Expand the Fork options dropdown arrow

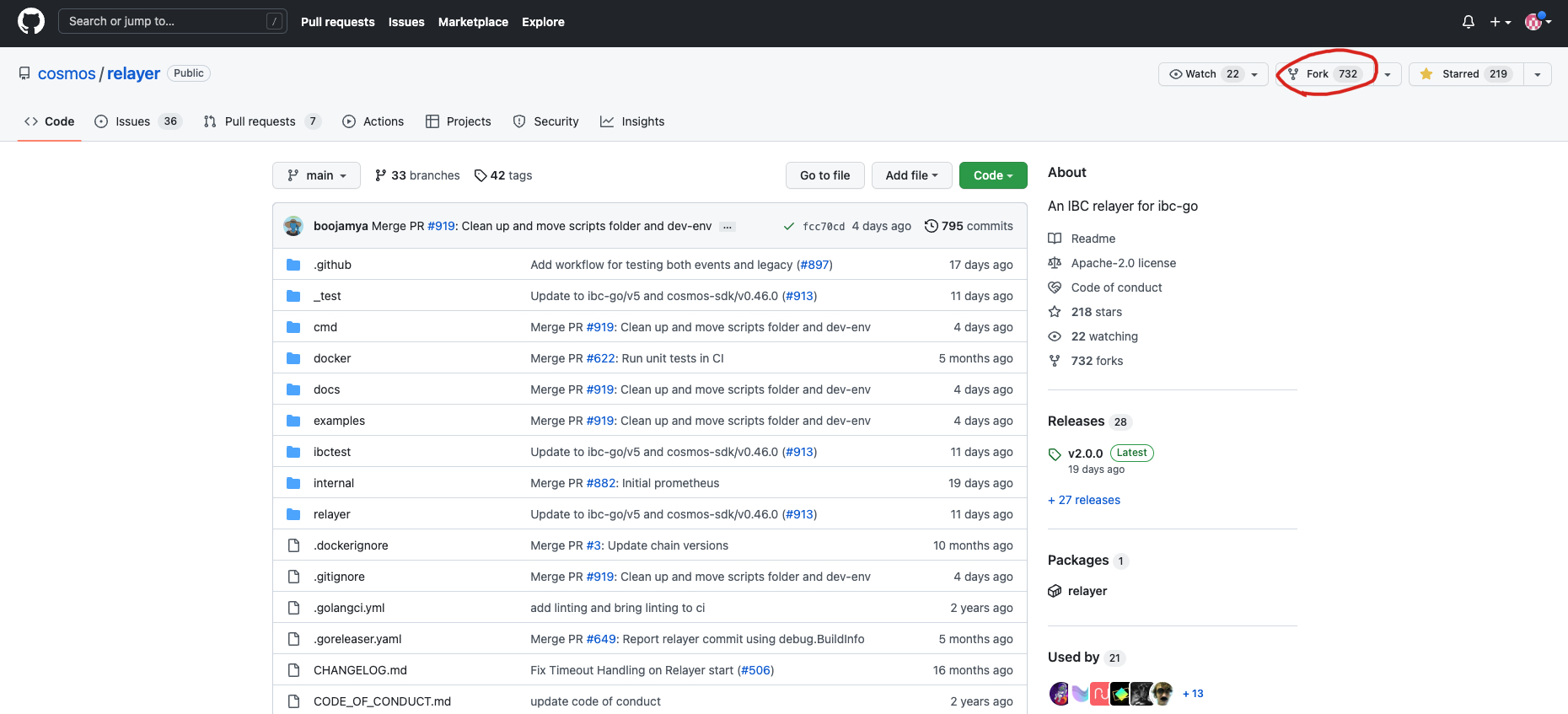pos(1388,74)
